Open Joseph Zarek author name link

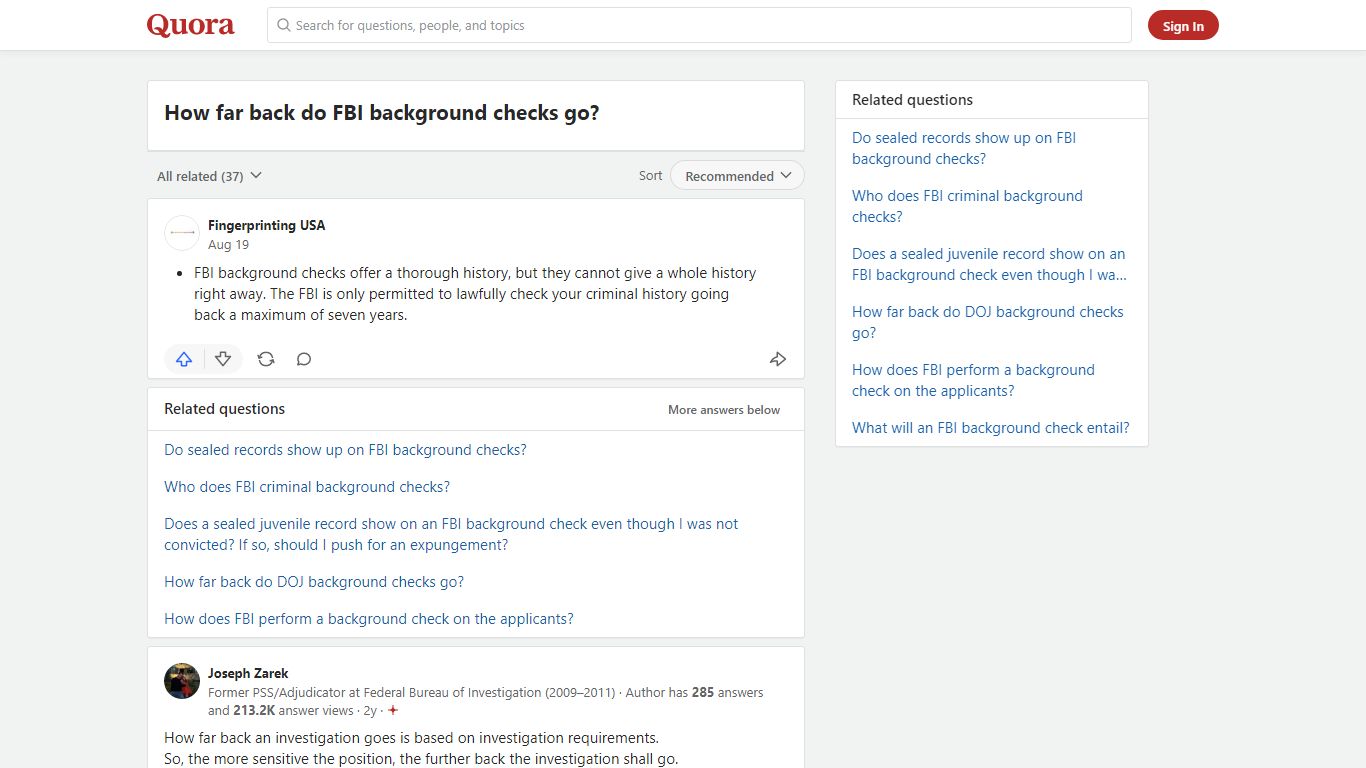click(248, 673)
